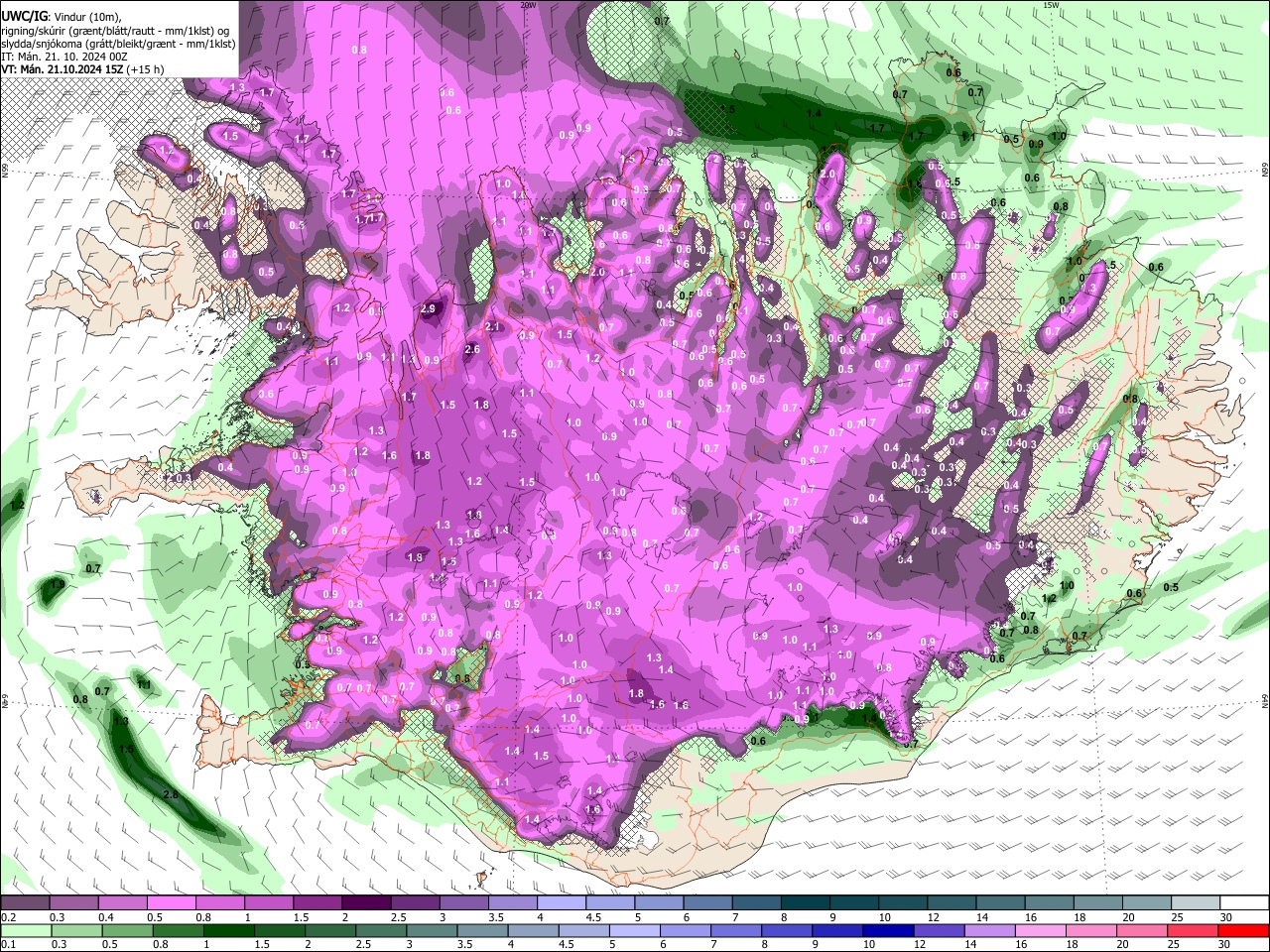
Task: Click the upper legend swatch between 0.8 and 1
Action: click(x=220, y=902)
